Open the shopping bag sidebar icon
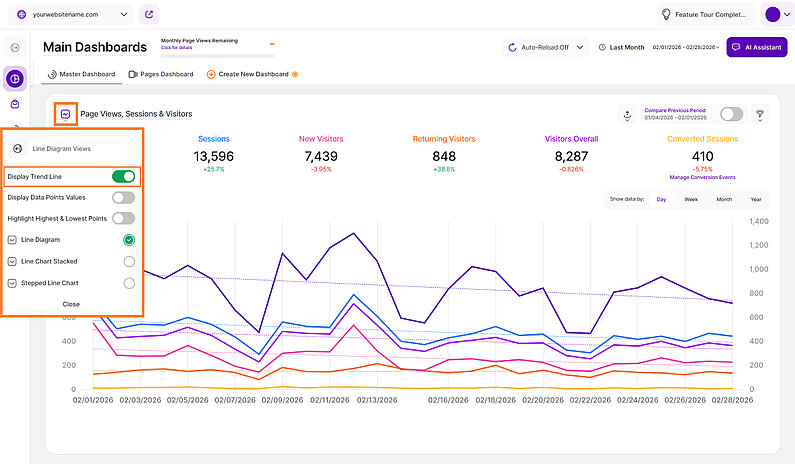The width and height of the screenshot is (795, 464). click(x=15, y=104)
